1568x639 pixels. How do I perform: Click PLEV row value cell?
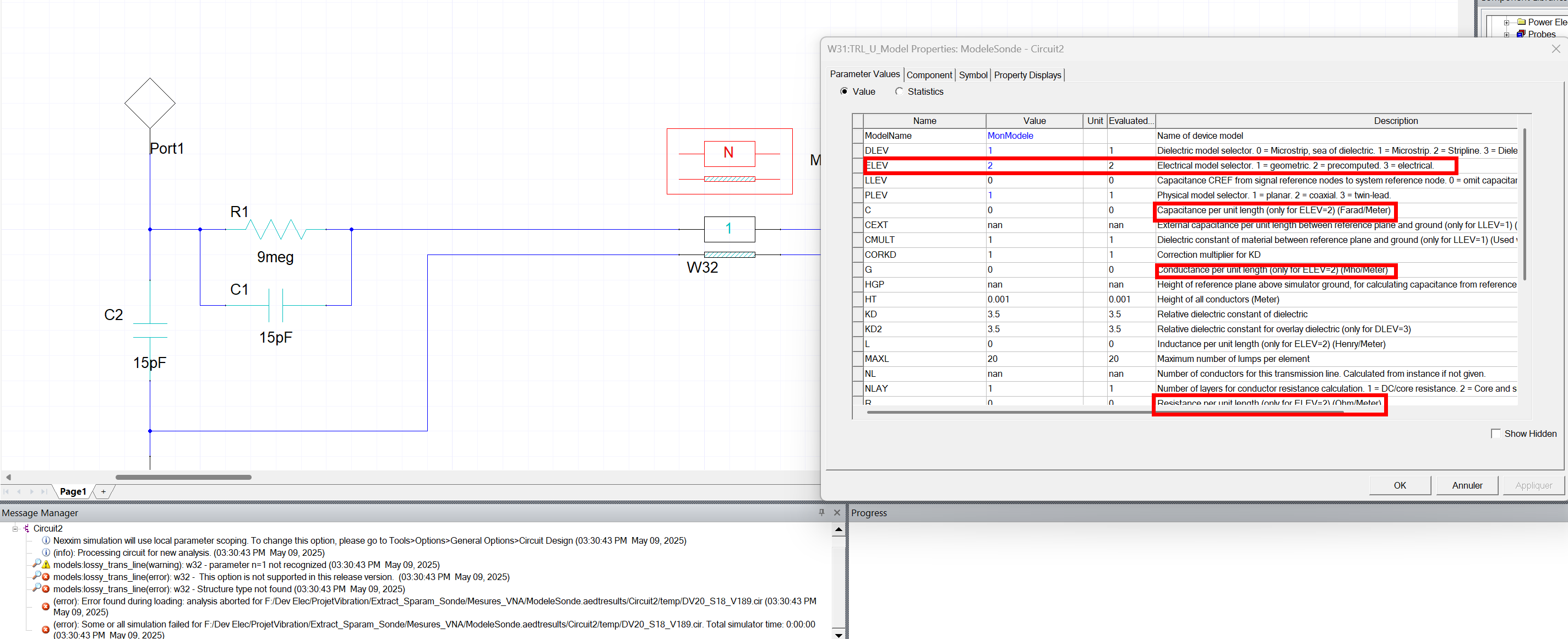point(1034,195)
